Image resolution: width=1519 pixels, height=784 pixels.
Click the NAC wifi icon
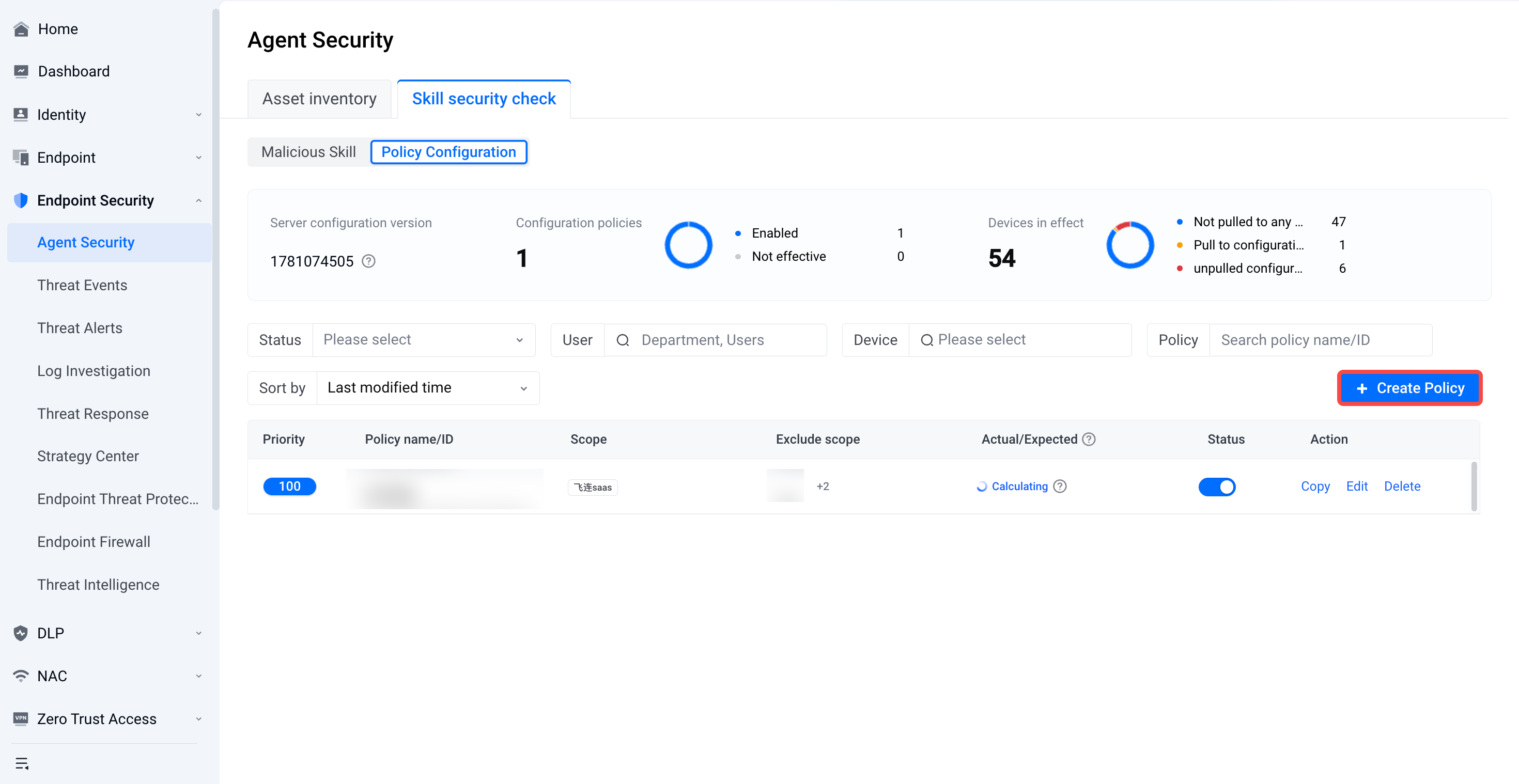point(21,676)
